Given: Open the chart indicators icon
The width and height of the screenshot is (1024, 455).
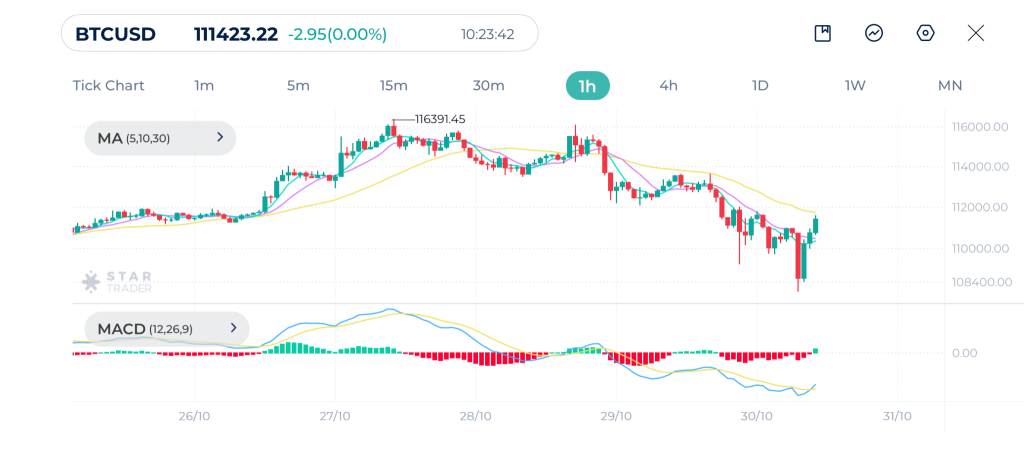Looking at the screenshot, I should [874, 33].
